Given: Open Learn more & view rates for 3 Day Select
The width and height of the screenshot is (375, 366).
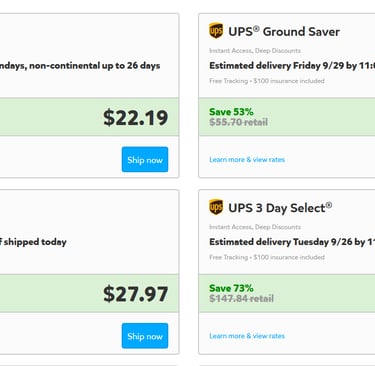Looking at the screenshot, I should (247, 336).
